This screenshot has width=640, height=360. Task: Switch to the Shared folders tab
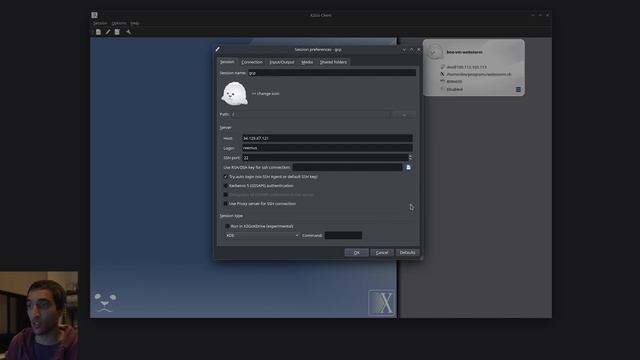tap(333, 62)
